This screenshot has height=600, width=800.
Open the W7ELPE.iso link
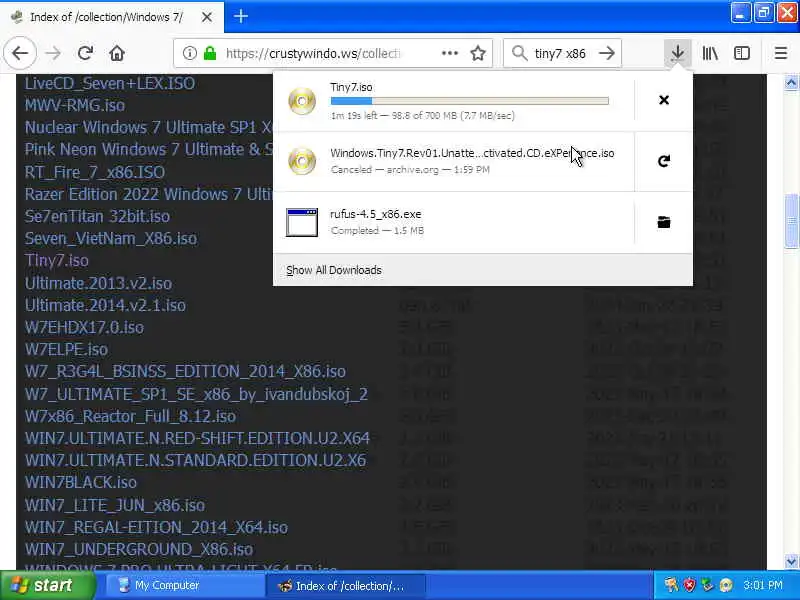[66, 349]
